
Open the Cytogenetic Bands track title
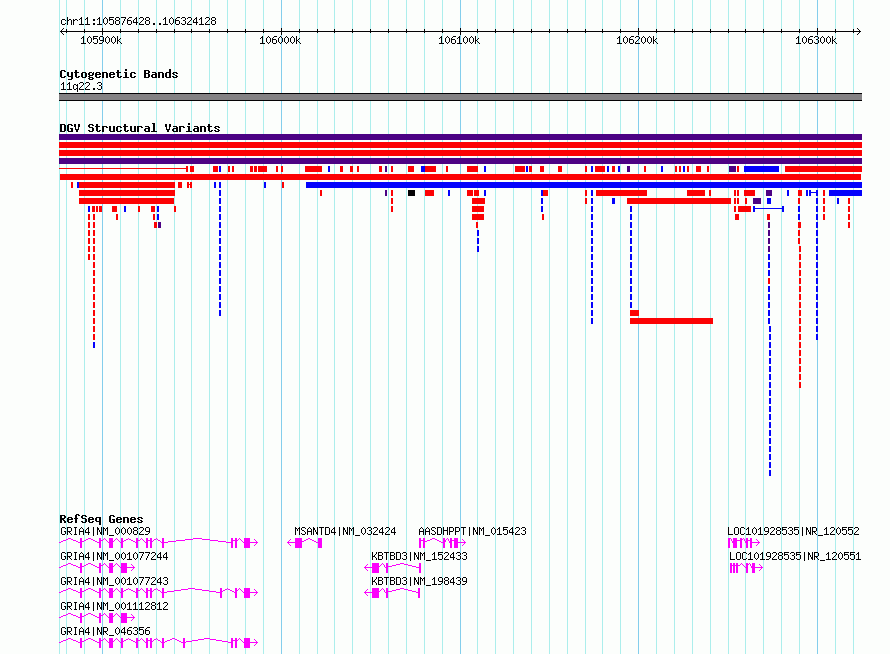(x=119, y=74)
